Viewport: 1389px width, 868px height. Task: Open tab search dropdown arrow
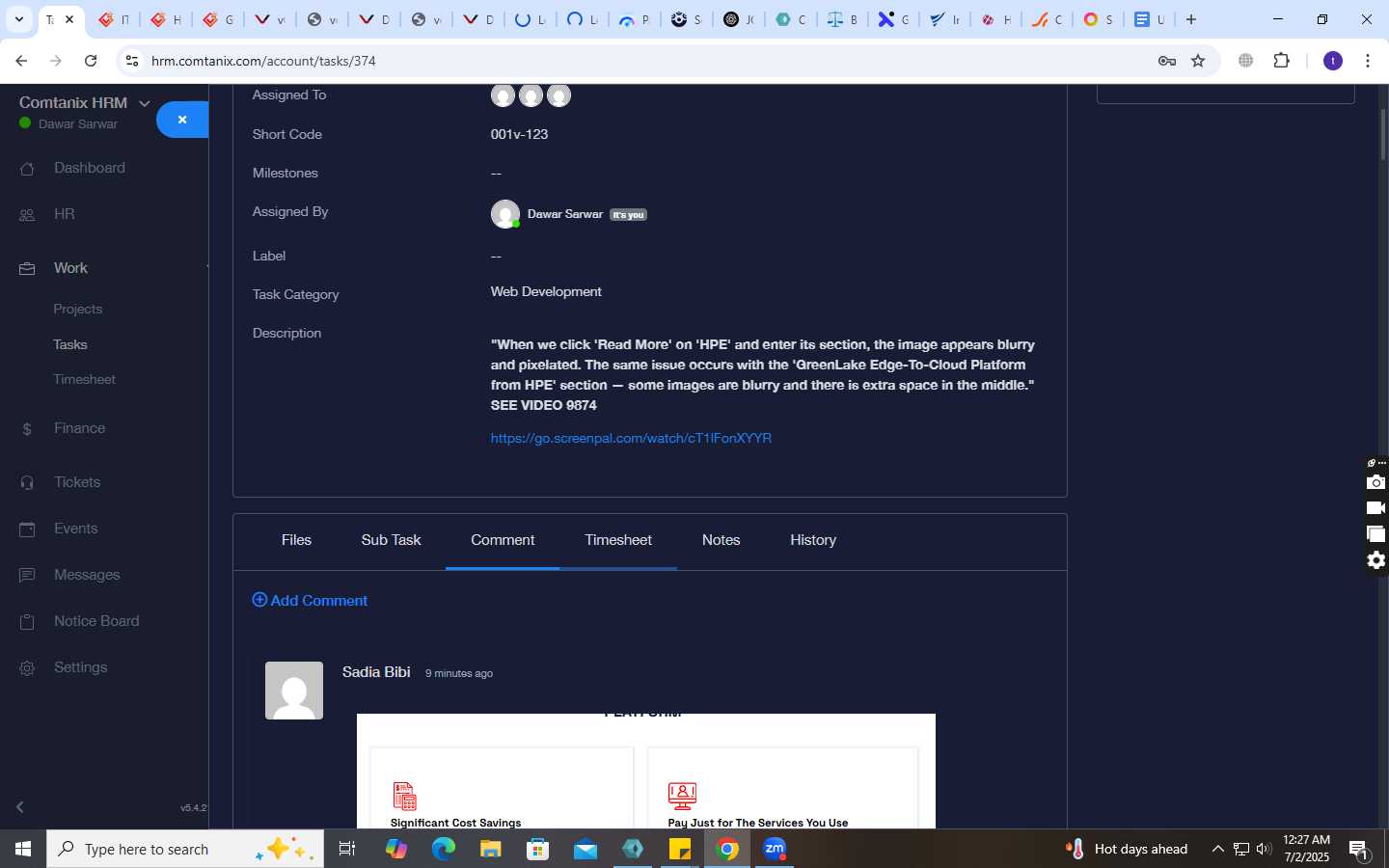click(18, 19)
